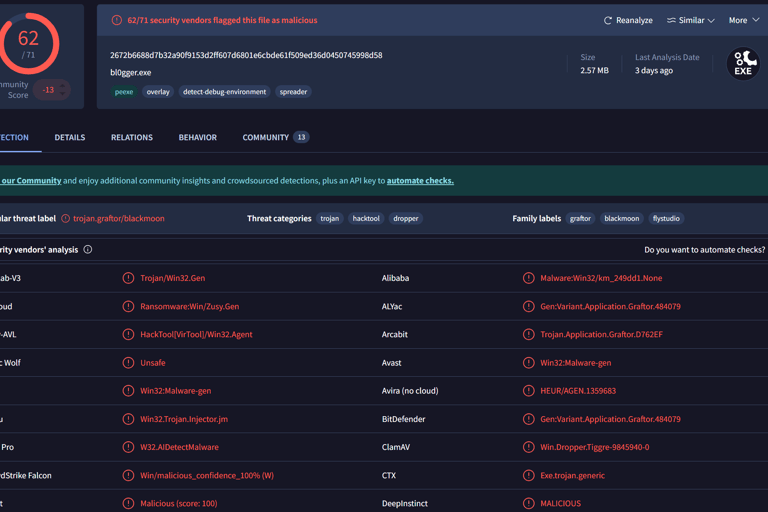The height and width of the screenshot is (512, 768).
Task: Click the file hash text
Action: click(246, 55)
